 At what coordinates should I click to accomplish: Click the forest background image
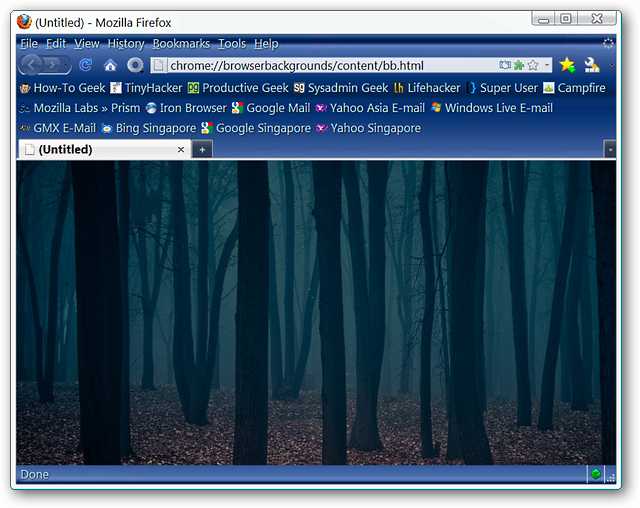tap(316, 313)
